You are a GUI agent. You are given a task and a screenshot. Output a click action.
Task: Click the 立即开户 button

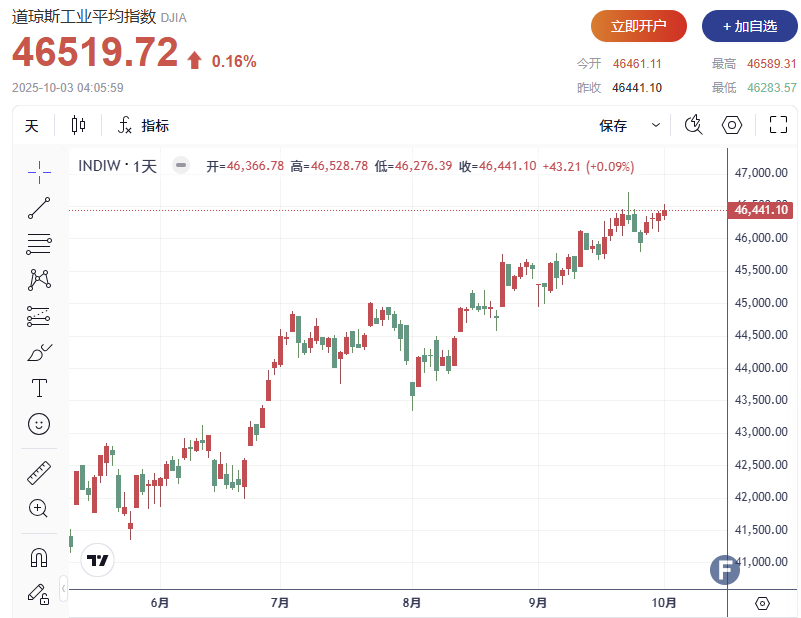tap(639, 26)
